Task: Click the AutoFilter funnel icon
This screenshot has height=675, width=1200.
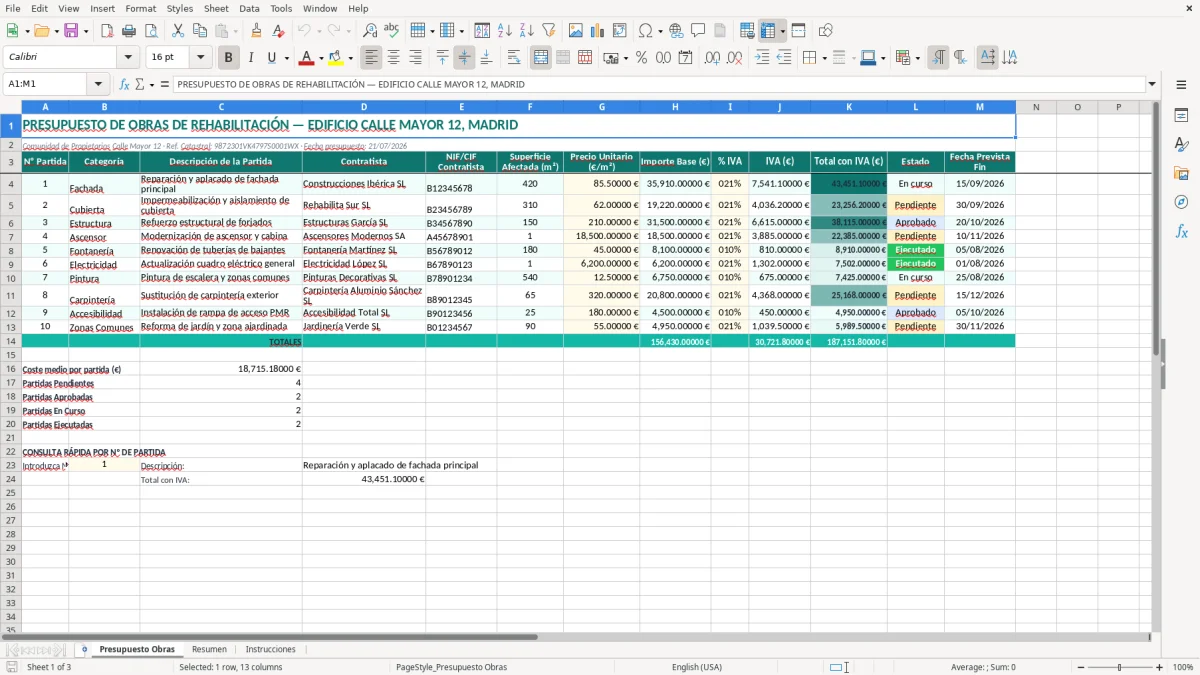Action: click(548, 31)
